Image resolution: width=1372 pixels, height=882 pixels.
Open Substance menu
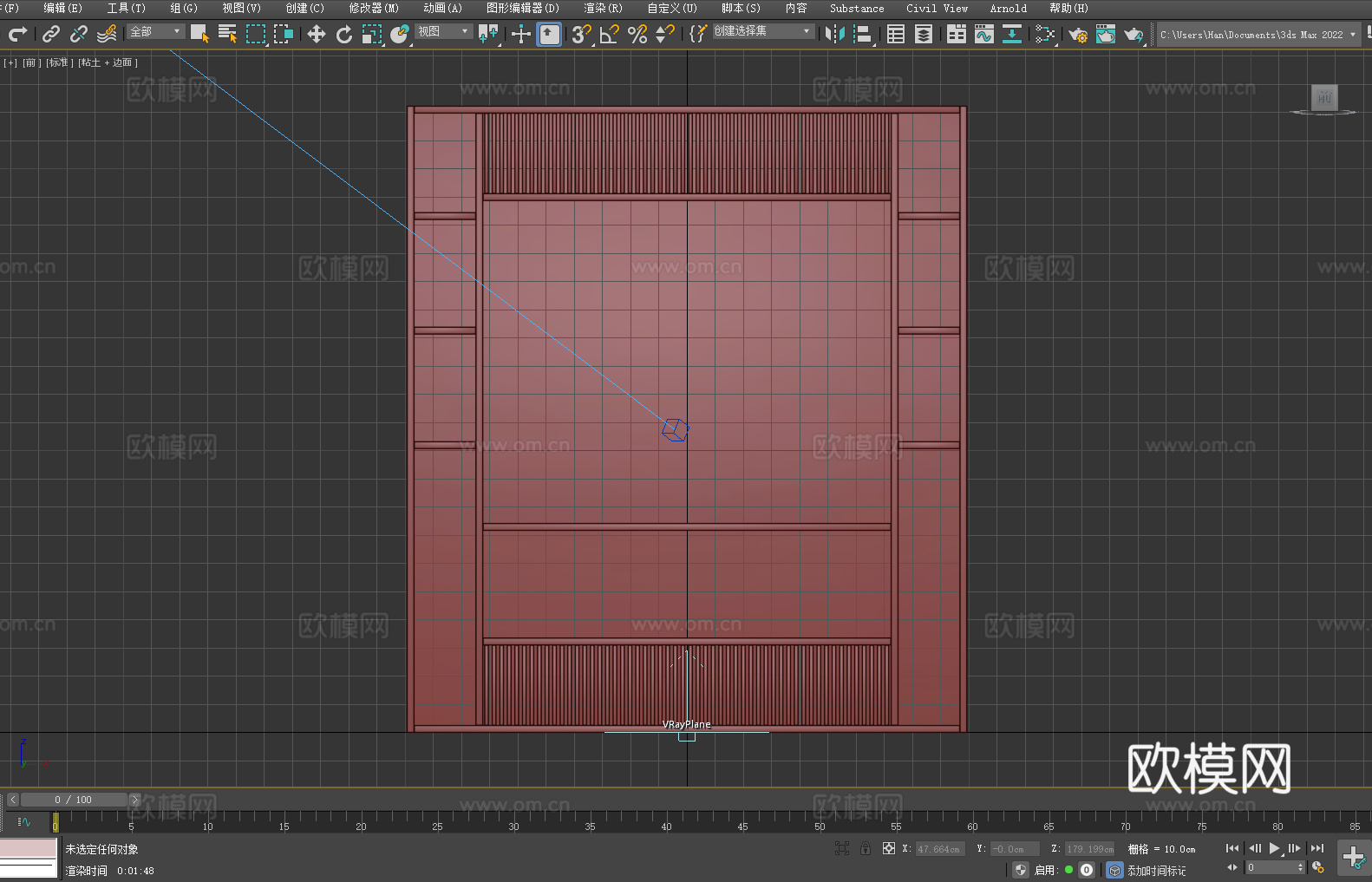tap(857, 8)
